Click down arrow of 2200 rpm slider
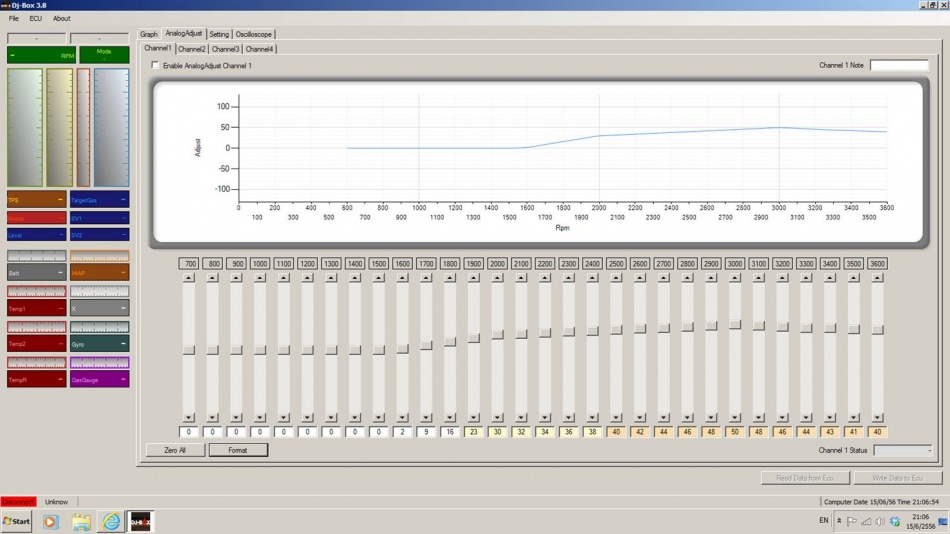The height and width of the screenshot is (534, 950). (545, 418)
